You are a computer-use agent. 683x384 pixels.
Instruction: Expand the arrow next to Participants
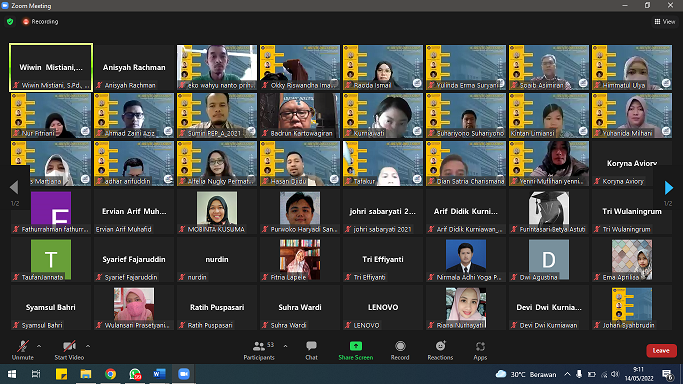click(x=285, y=347)
